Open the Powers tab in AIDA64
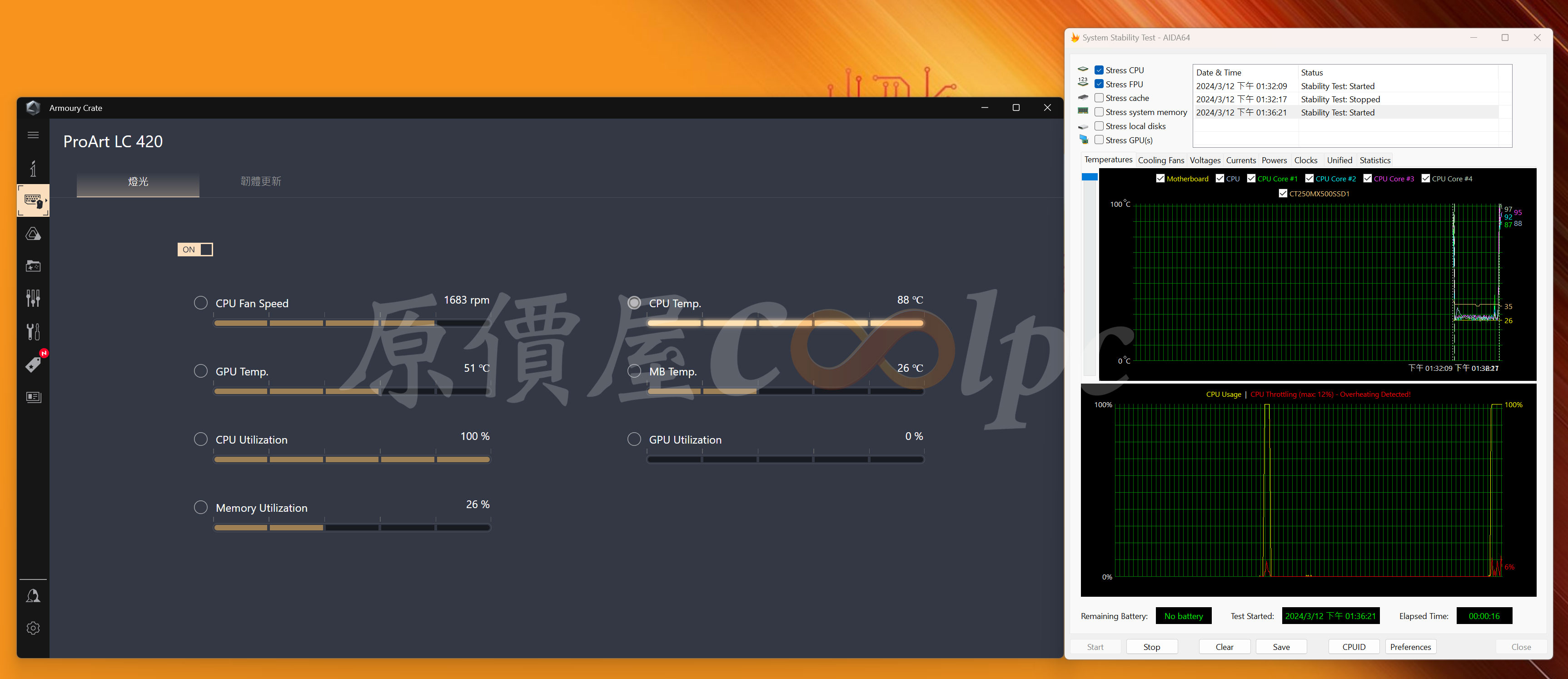Screen dimensions: 1568x679 (1274, 160)
